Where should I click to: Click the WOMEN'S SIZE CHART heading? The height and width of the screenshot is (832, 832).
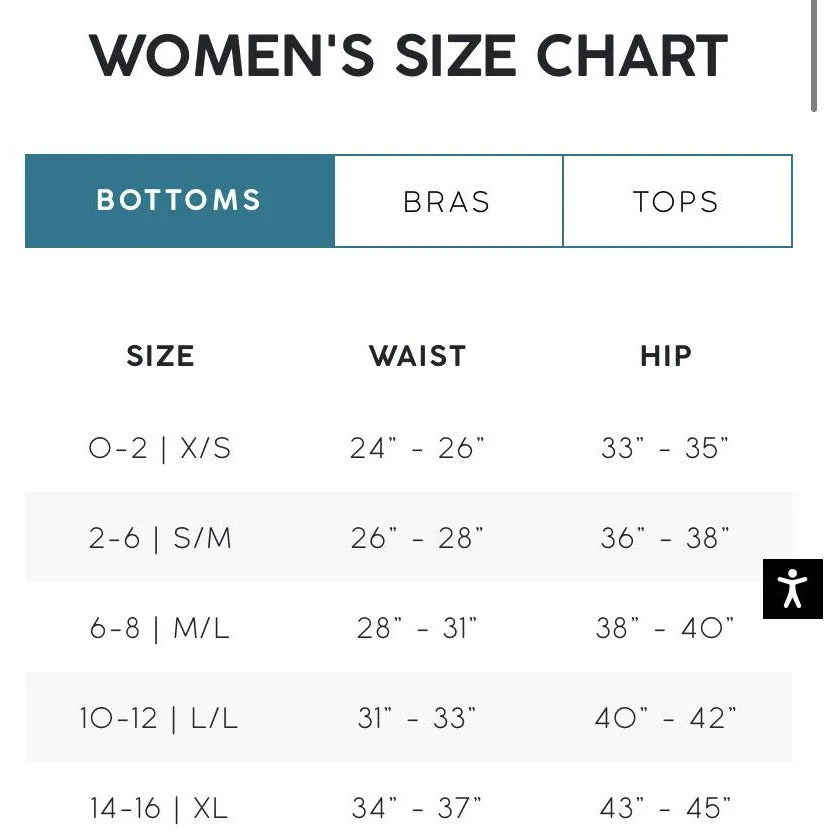click(x=409, y=55)
